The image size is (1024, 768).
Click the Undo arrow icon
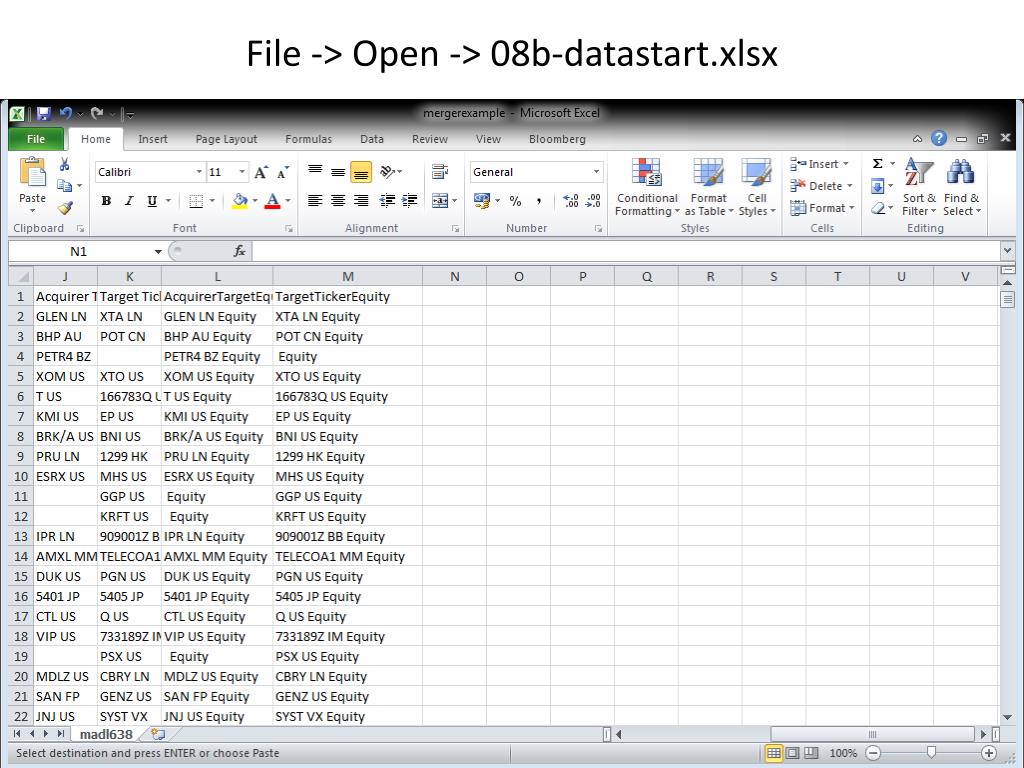[x=65, y=114]
